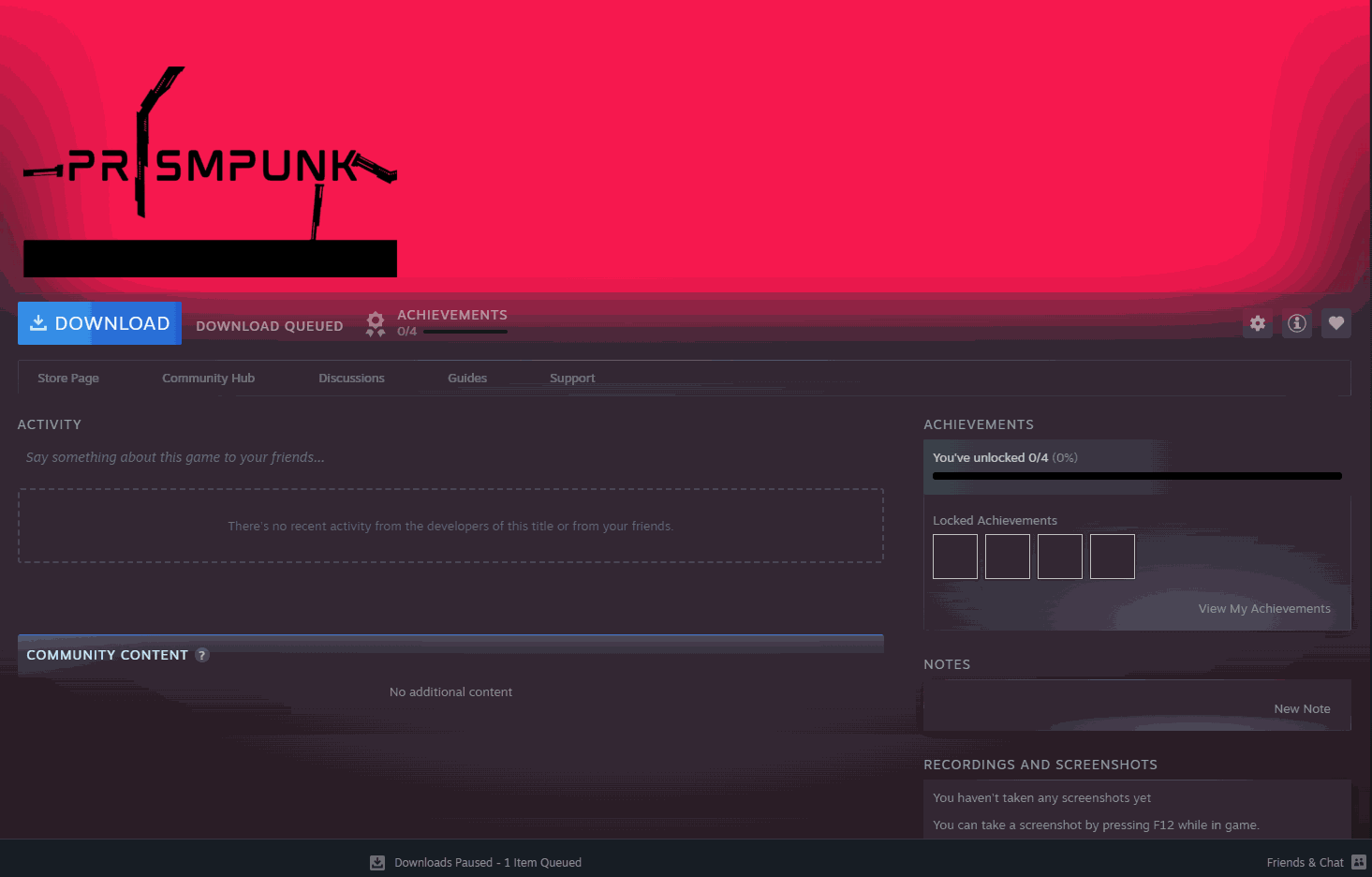Click the "No additional content" text

450,692
